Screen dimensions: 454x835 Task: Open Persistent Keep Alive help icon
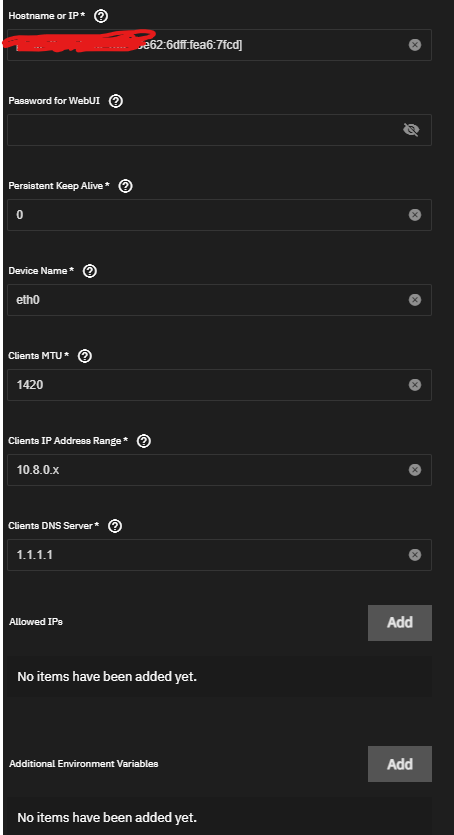coord(125,186)
